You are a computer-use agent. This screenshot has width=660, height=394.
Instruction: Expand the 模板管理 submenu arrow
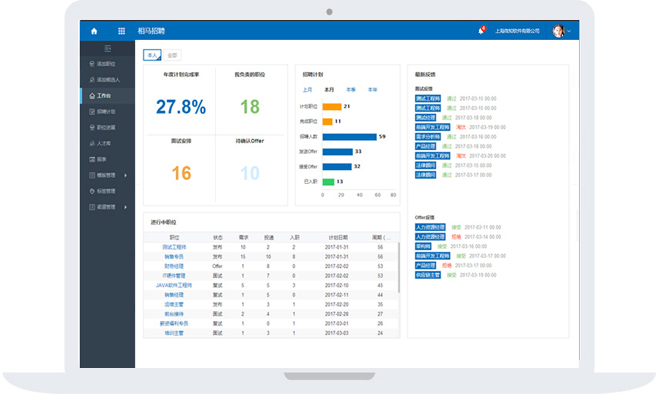(x=125, y=176)
